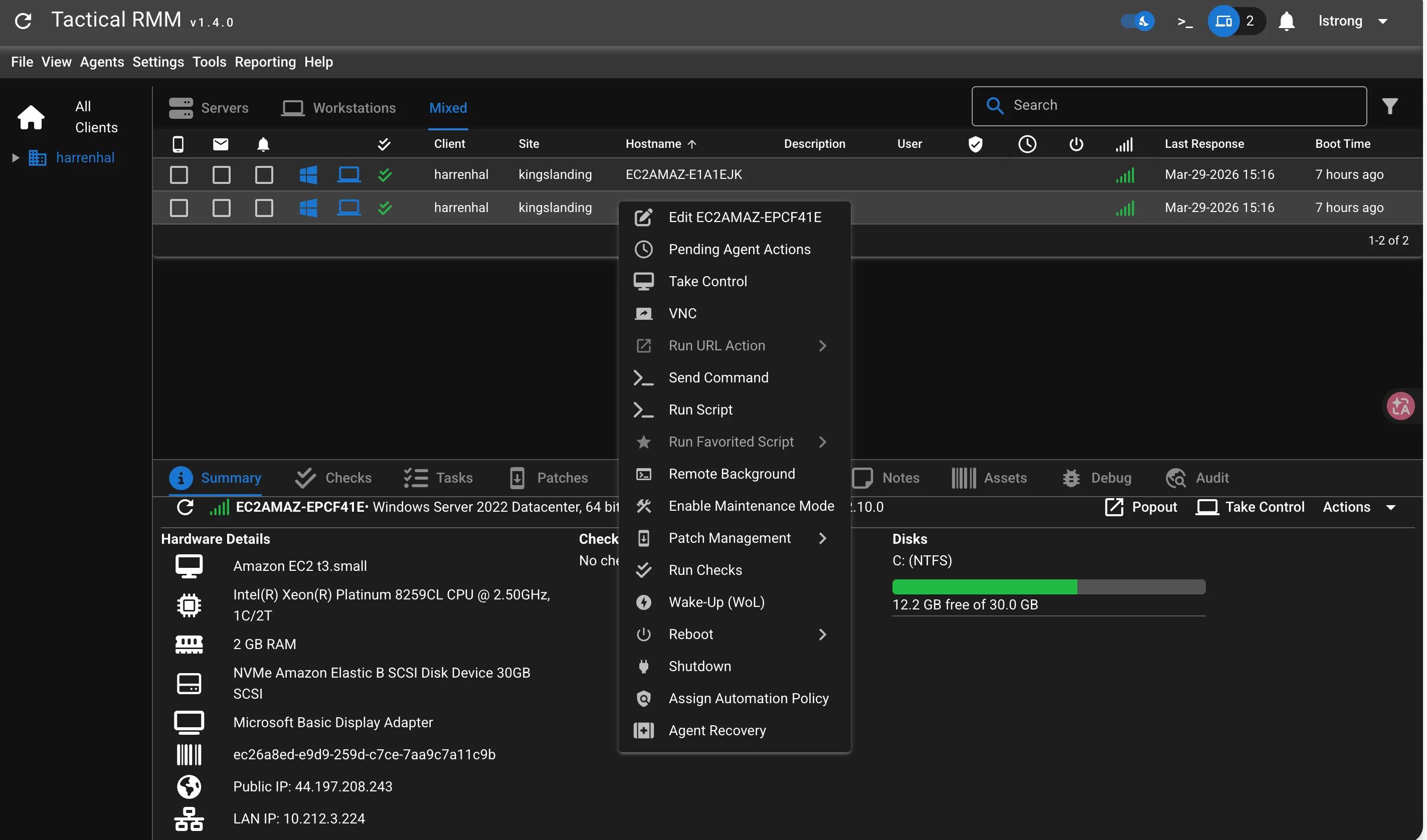
Task: Toggle dashboard alert checkbox on second agent row
Action: pos(264,207)
